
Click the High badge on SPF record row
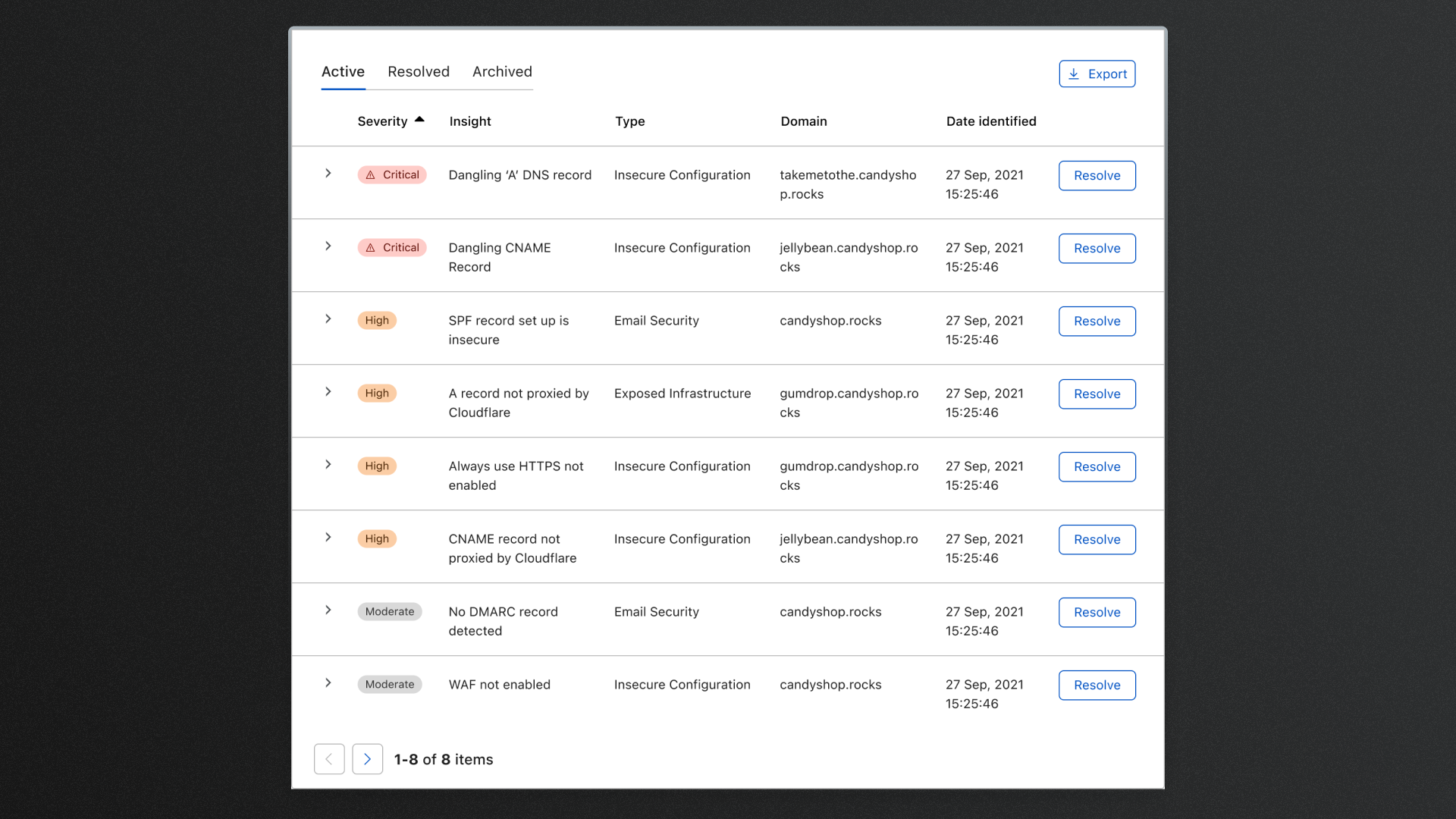(377, 321)
